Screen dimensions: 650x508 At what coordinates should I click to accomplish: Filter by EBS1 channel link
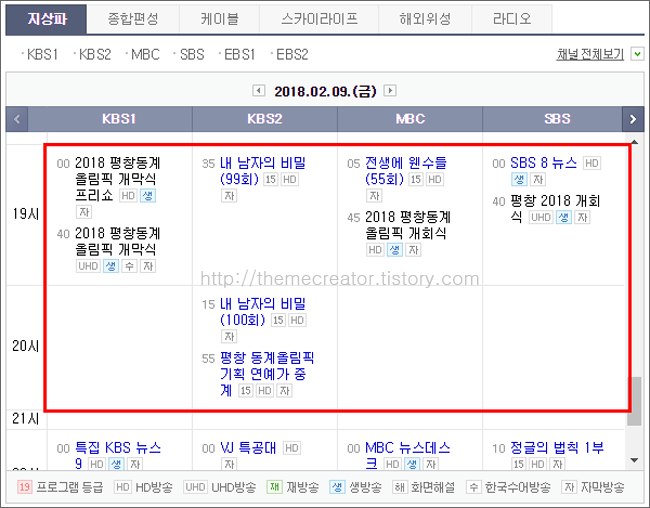pyautogui.click(x=239, y=54)
